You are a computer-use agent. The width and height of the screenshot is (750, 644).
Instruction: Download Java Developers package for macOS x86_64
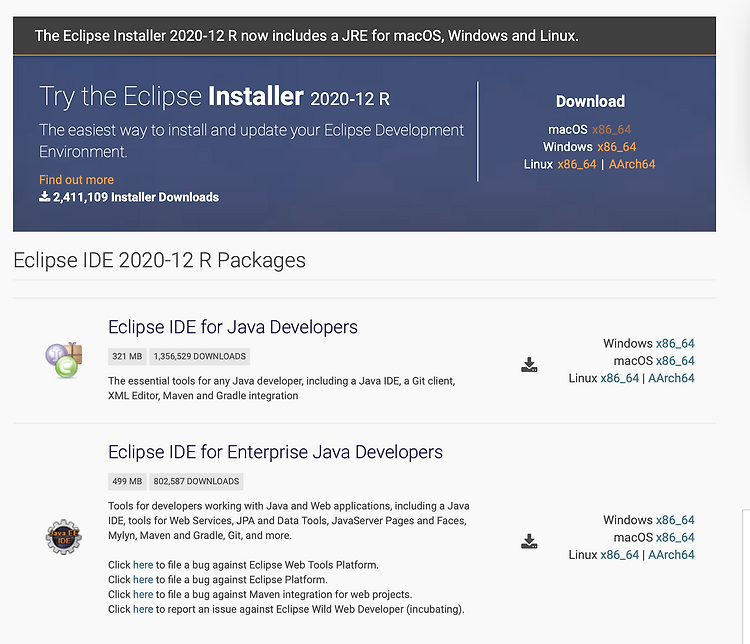click(675, 361)
